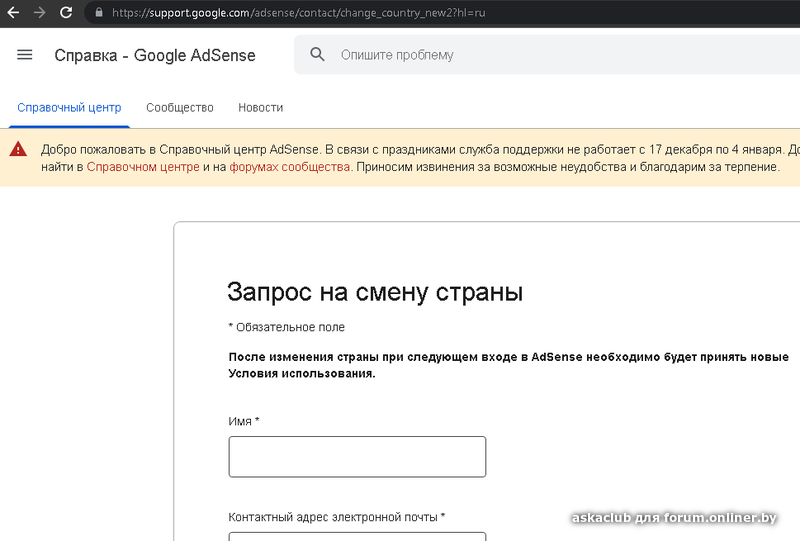Open the 'Сообщество' tab
This screenshot has width=800, height=541.
coord(180,108)
